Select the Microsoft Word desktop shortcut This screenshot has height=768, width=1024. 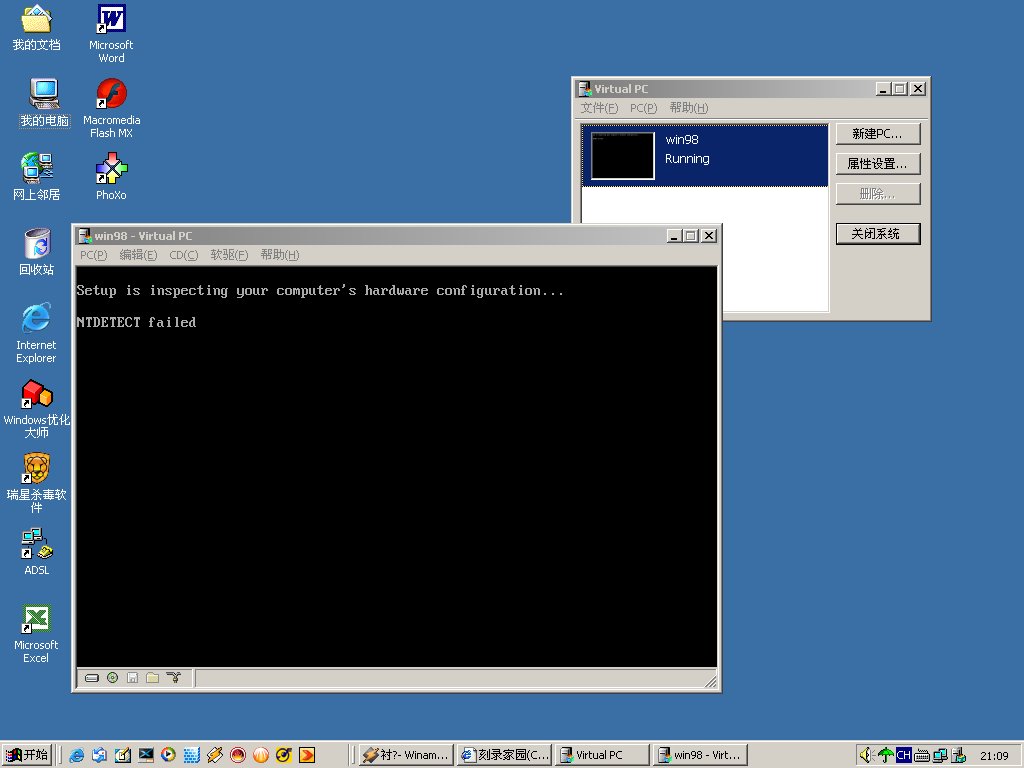pyautogui.click(x=111, y=34)
